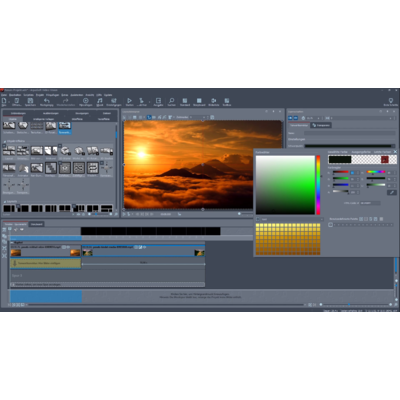Click the lightbulb icon at top right
This screenshot has width=400, height=400.
pos(391,100)
